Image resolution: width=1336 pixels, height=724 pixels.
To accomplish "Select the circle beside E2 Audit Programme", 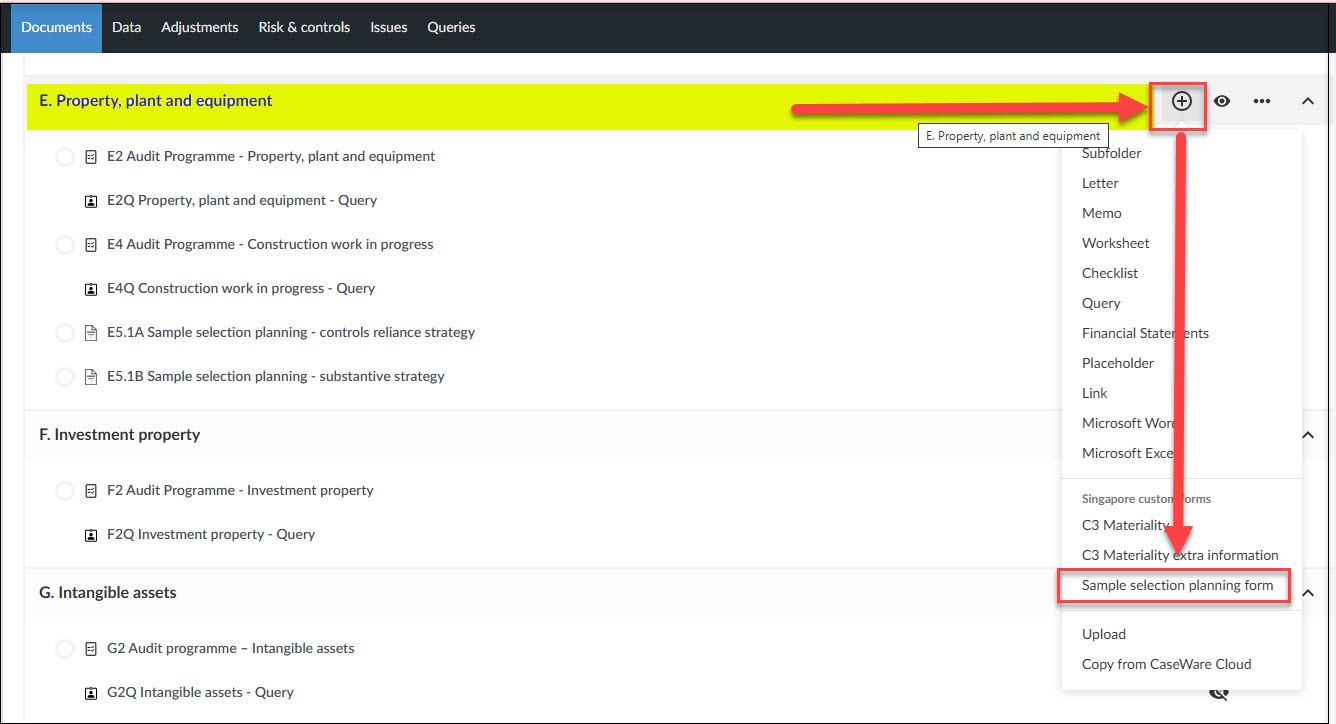I will coord(65,157).
